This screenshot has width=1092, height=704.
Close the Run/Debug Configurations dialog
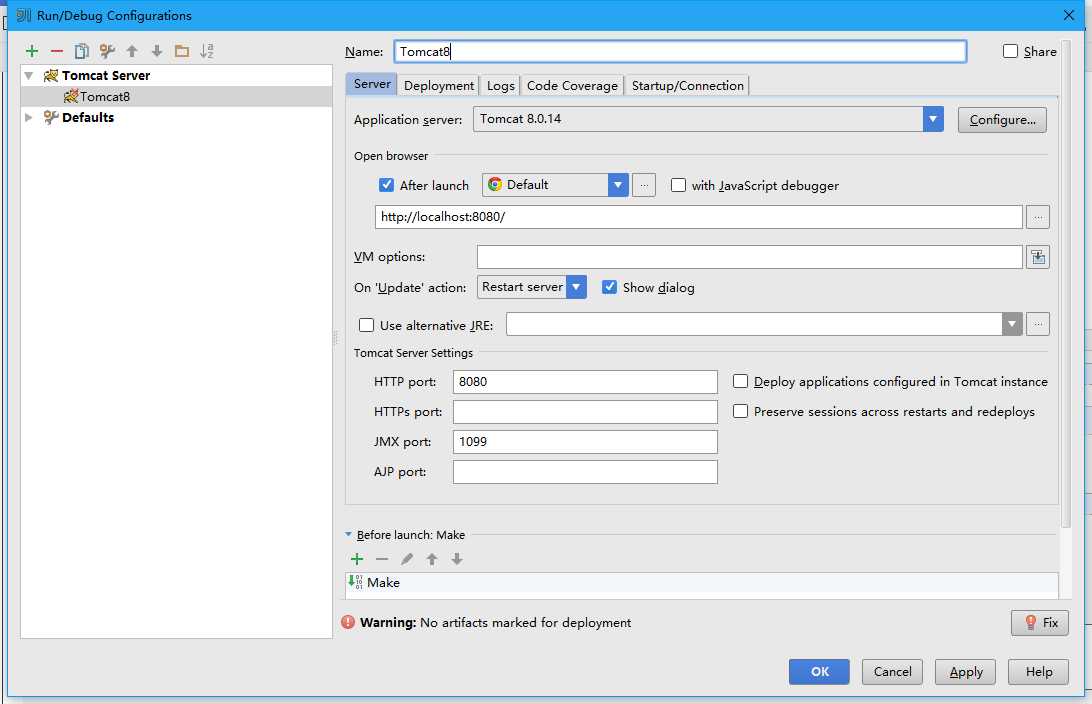(1069, 15)
